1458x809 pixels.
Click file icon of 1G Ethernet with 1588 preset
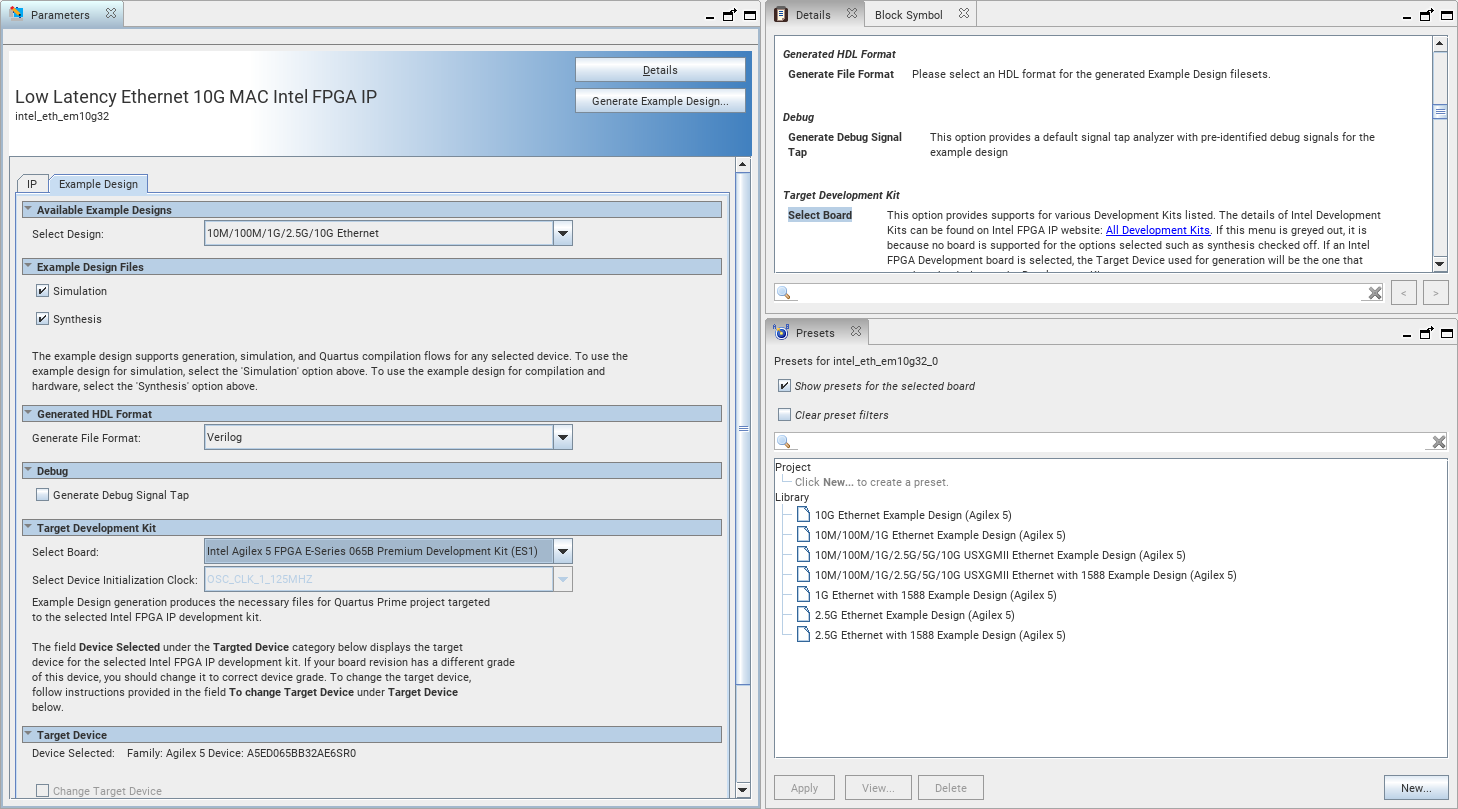pos(804,595)
